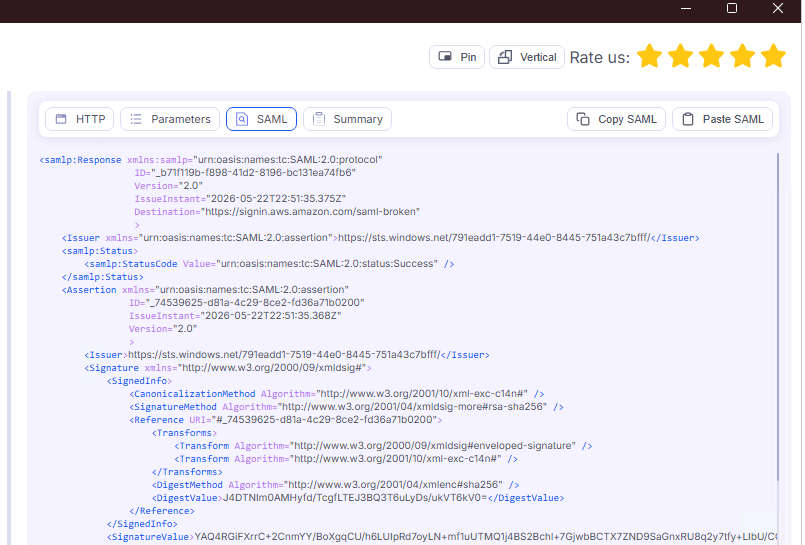Screen dimensions: 805x545
Task: Click the "Rate us:" label
Action: tap(600, 57)
